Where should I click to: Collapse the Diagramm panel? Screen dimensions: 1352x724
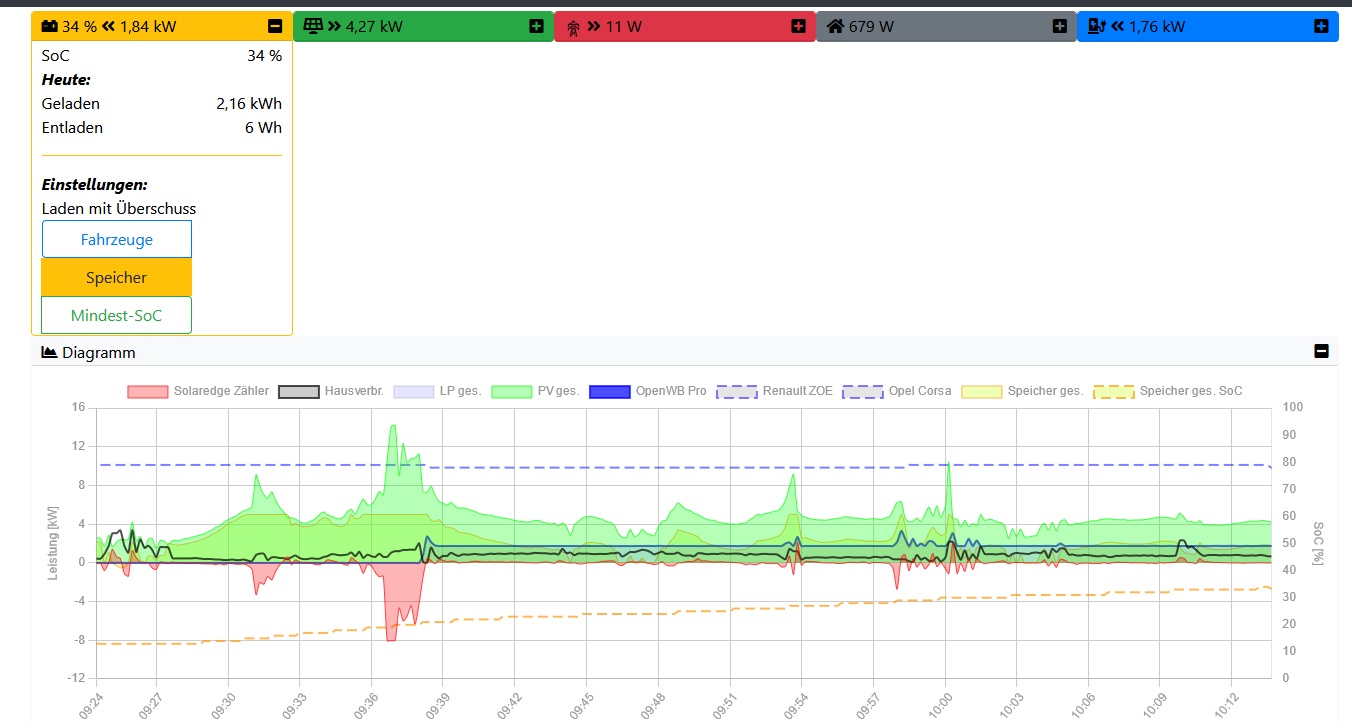1321,351
